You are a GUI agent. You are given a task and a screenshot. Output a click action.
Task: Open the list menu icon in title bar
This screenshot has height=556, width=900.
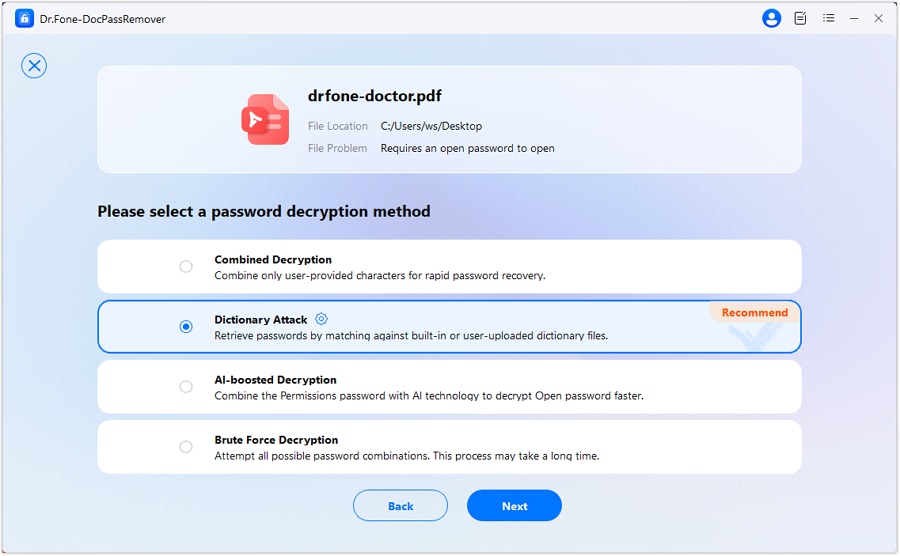click(828, 18)
